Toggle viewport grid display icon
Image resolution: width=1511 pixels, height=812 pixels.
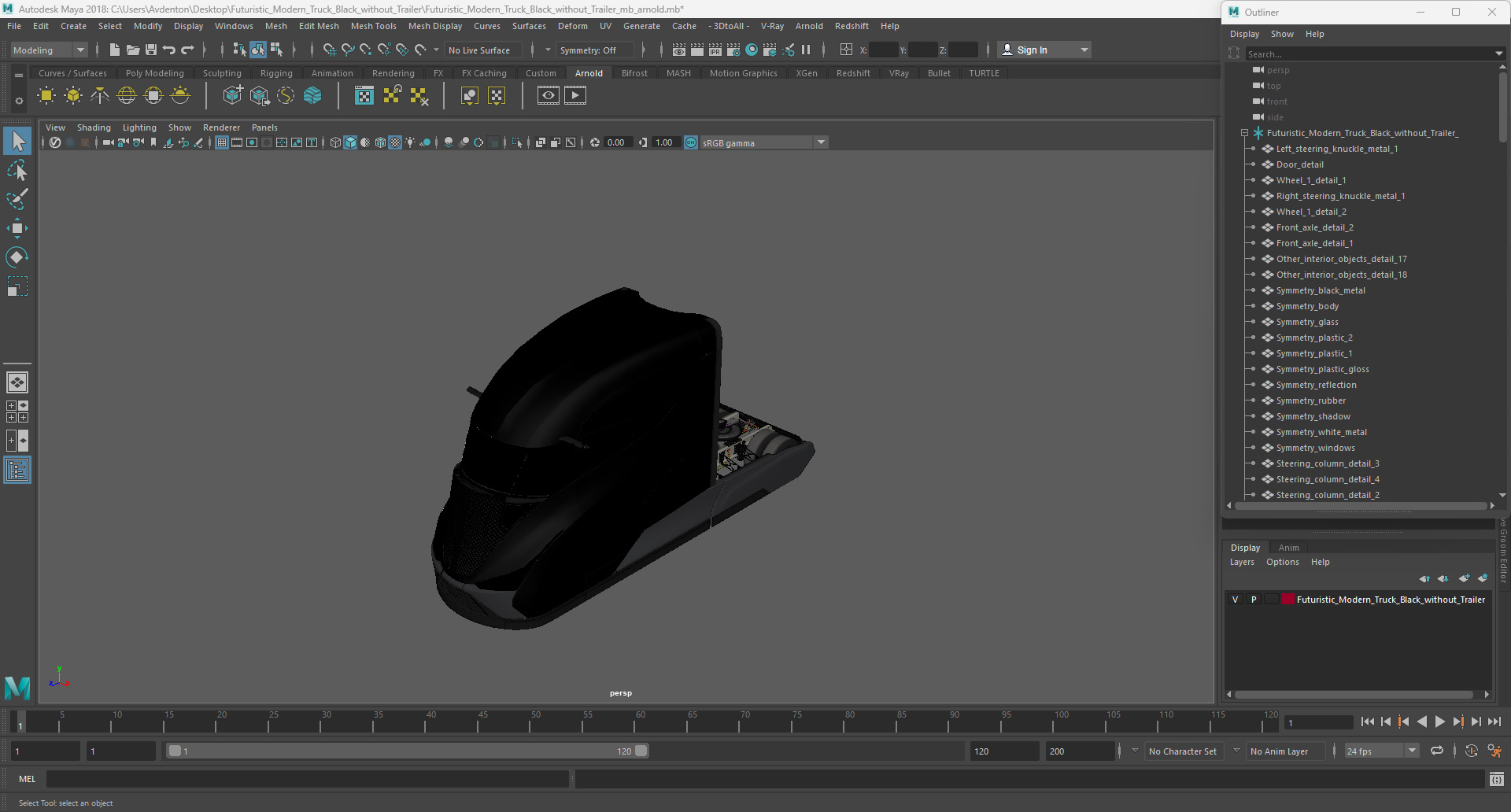[x=222, y=142]
